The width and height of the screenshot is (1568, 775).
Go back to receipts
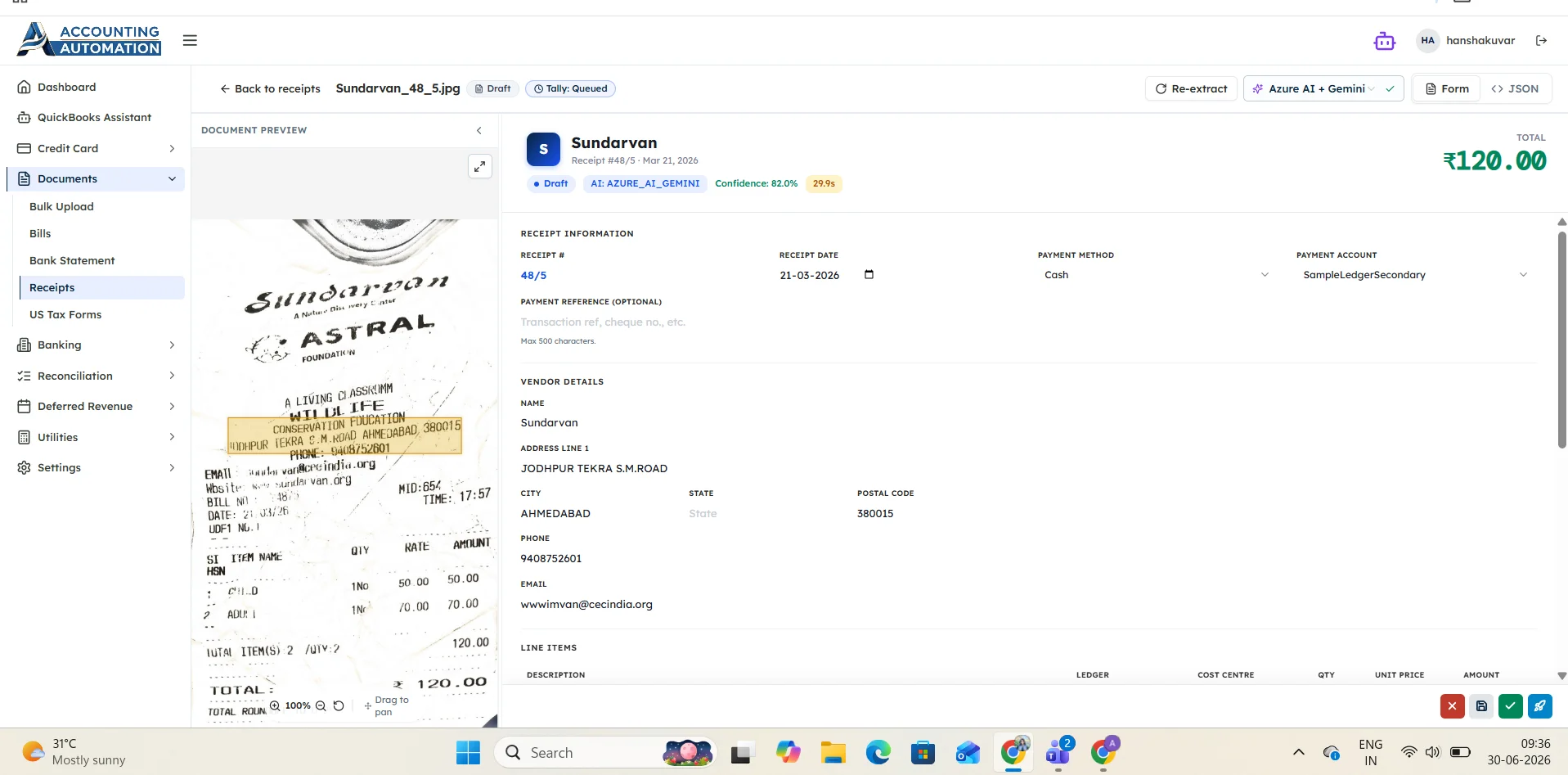[270, 88]
